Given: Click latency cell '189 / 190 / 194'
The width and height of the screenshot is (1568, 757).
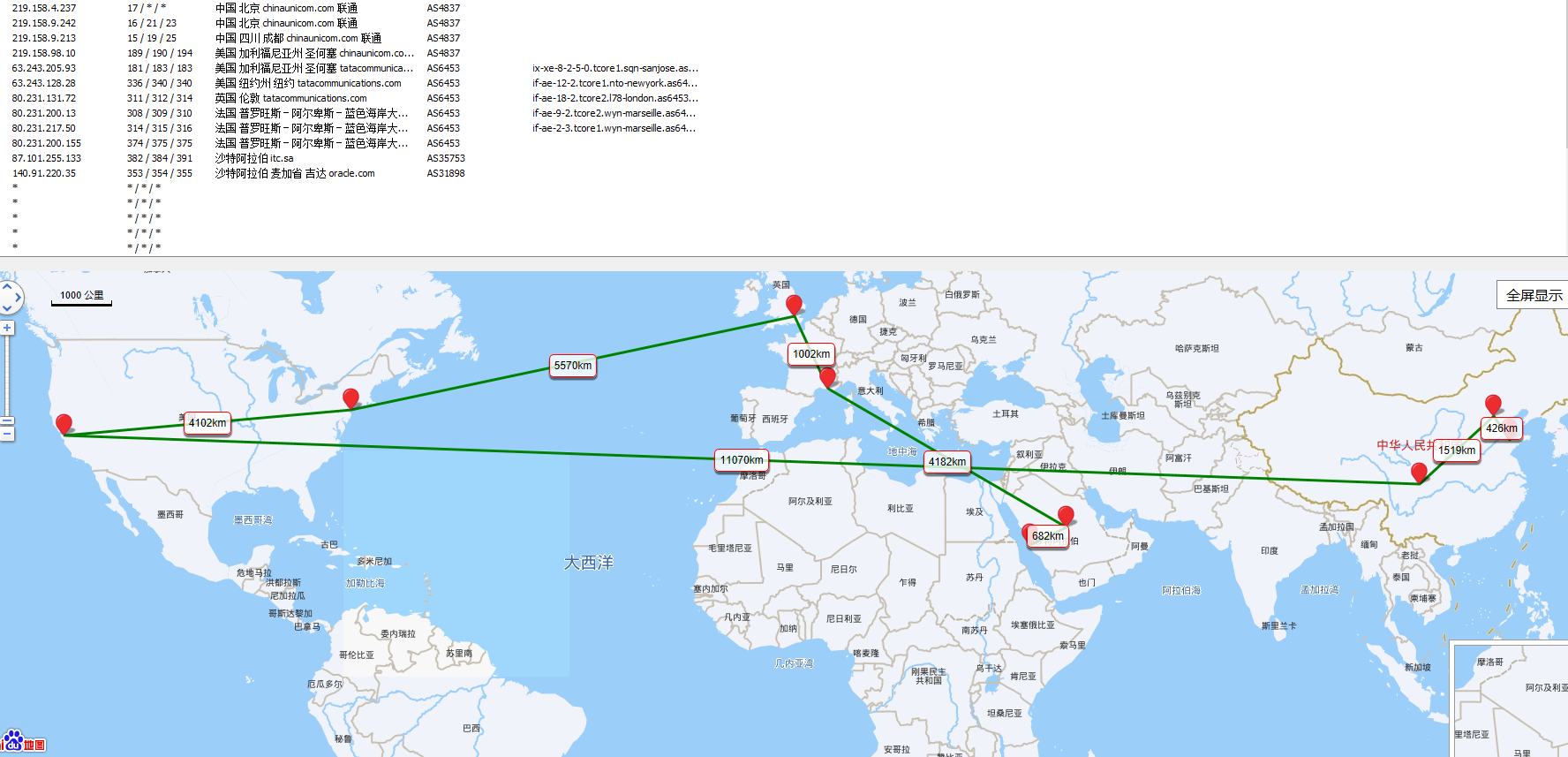Looking at the screenshot, I should point(160,53).
